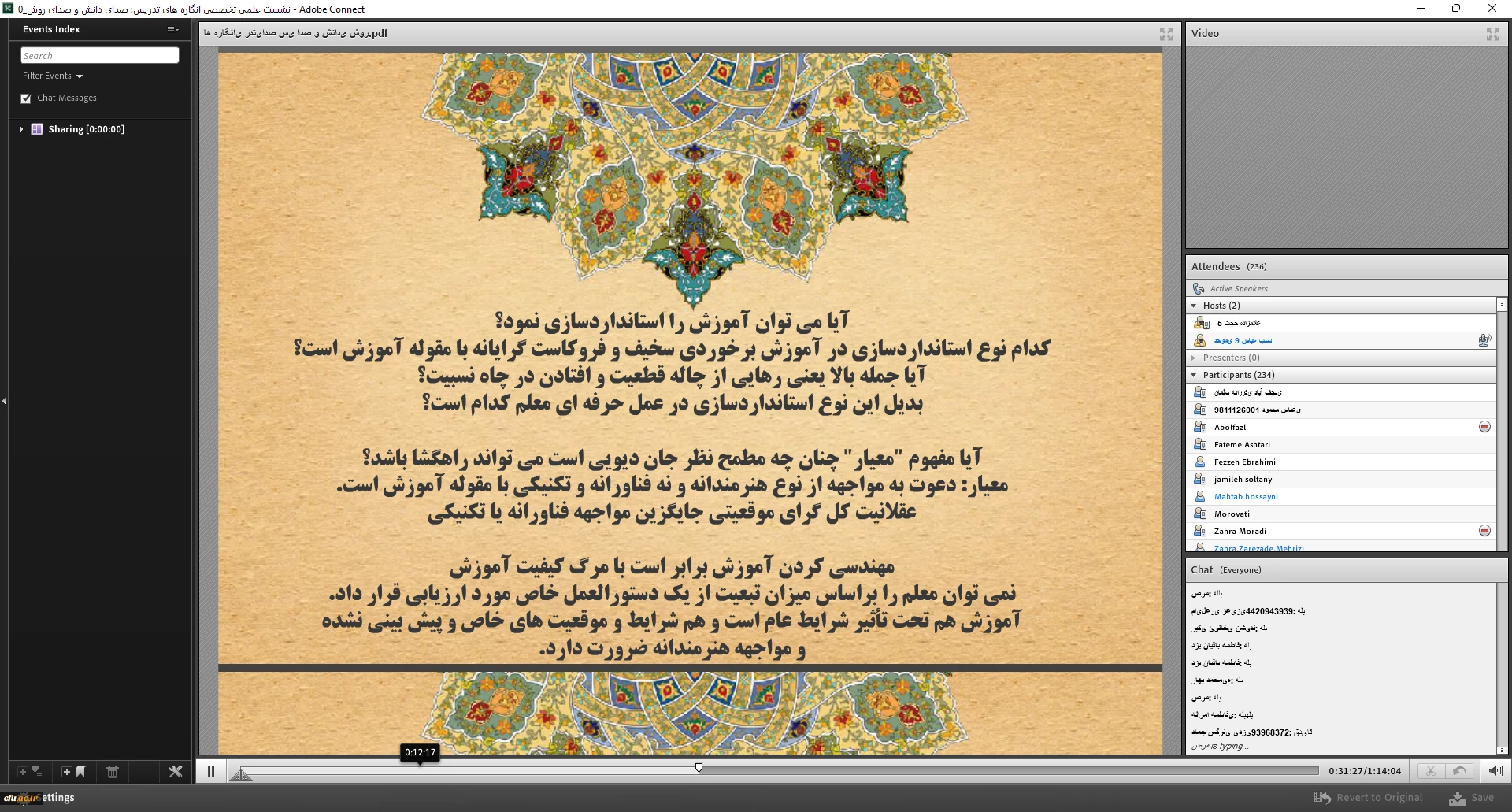Select attendee Fateme Ashtari
Viewport: 1512px width, 812px height.
coord(1242,445)
